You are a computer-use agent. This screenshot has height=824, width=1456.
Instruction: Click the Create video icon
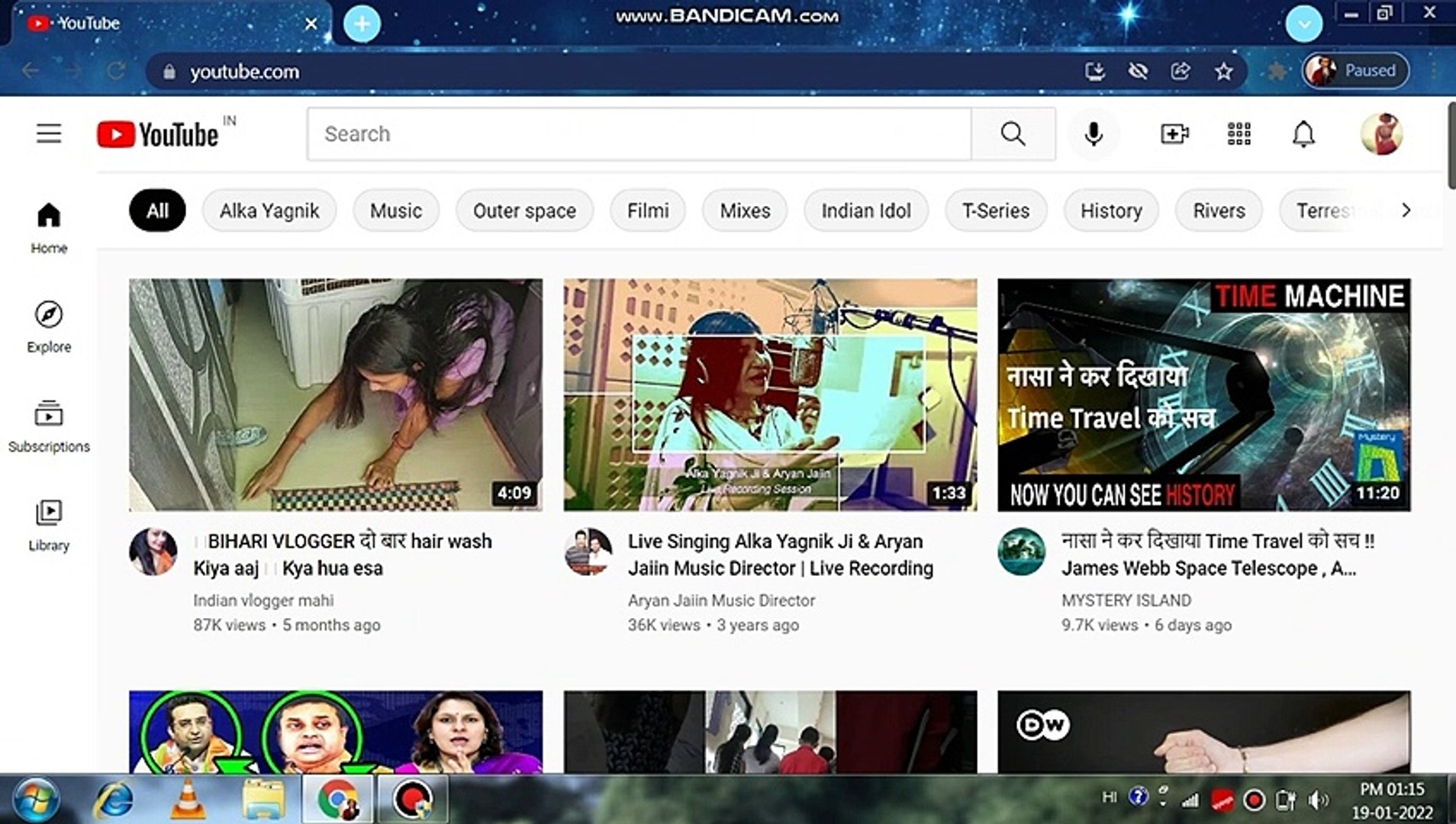pos(1173,134)
